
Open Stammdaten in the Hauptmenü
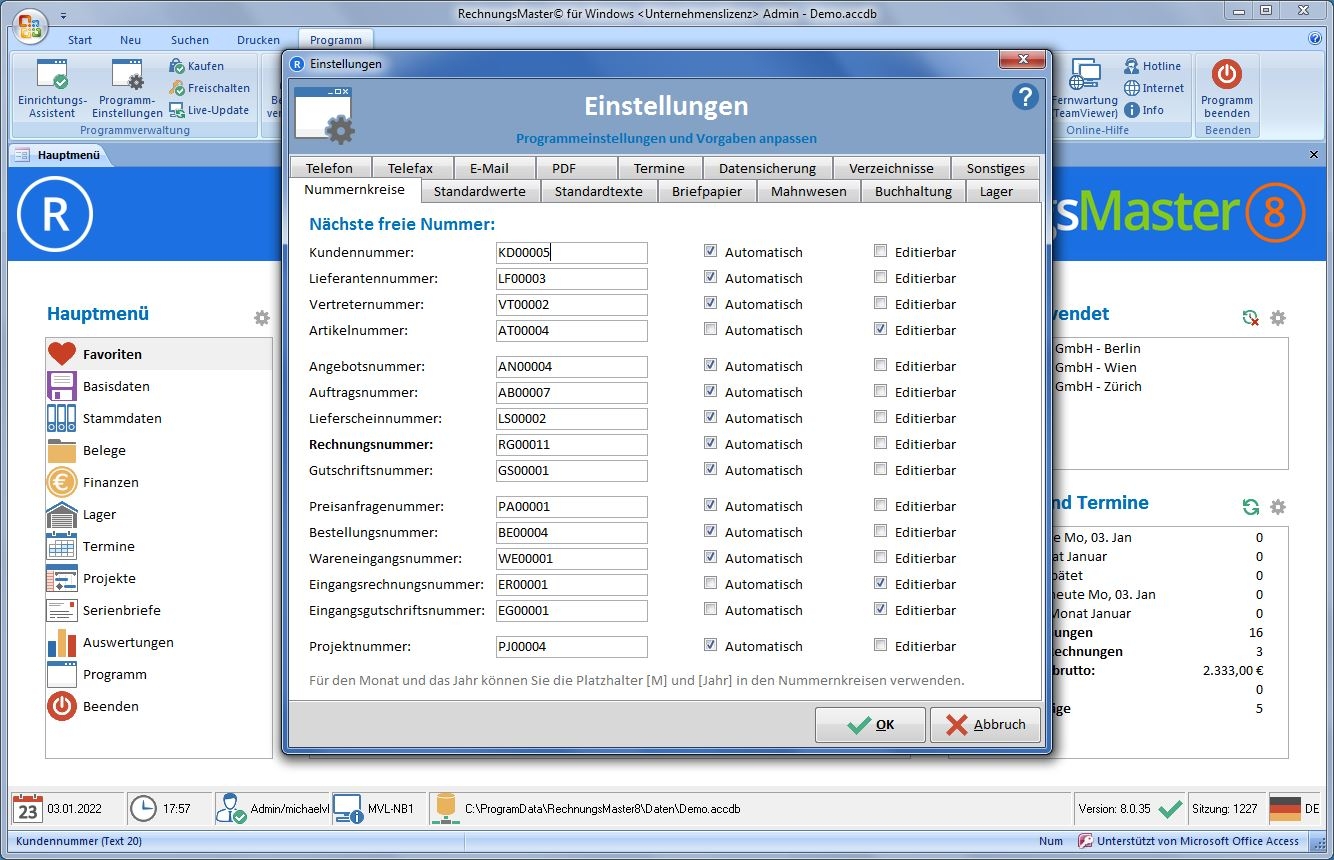[x=159, y=418]
